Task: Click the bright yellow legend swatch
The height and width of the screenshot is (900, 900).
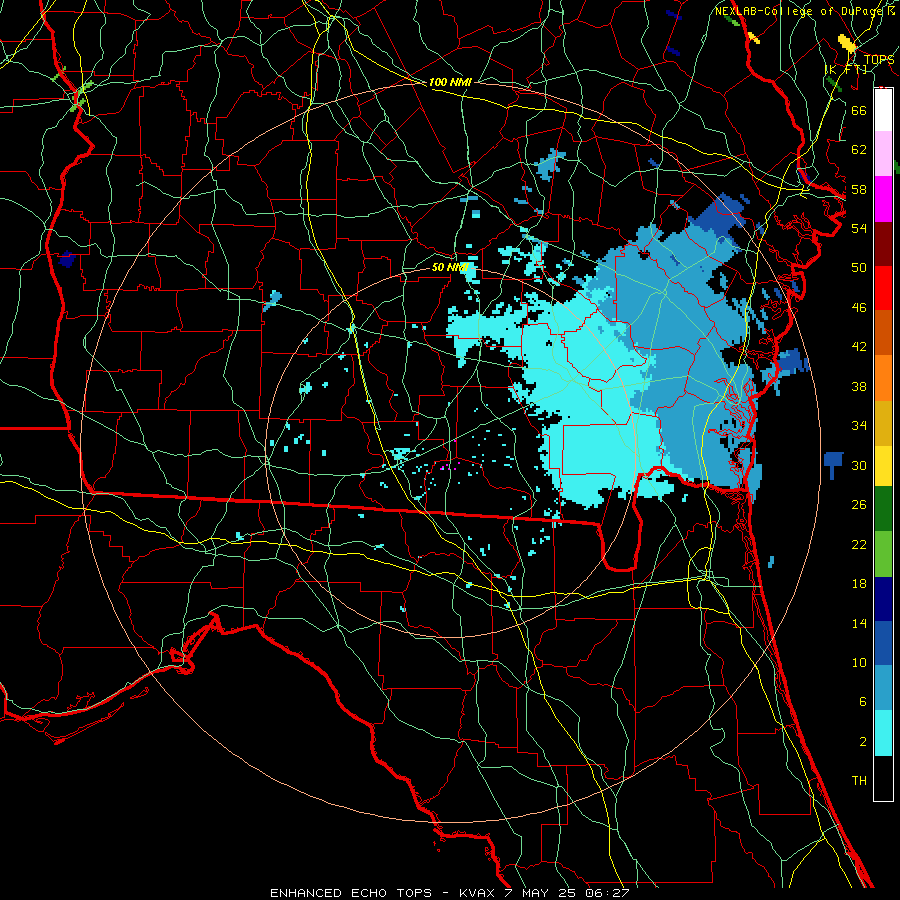Action: tap(883, 465)
